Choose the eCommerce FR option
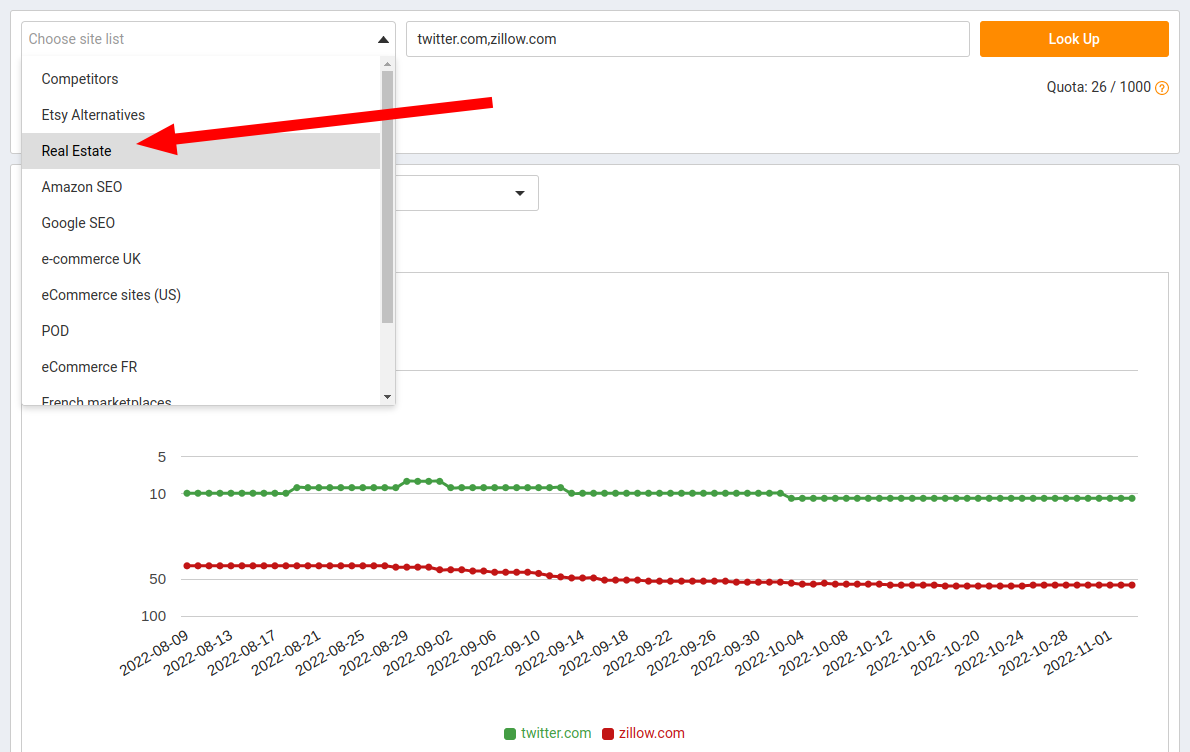The width and height of the screenshot is (1190, 752). click(x=91, y=366)
